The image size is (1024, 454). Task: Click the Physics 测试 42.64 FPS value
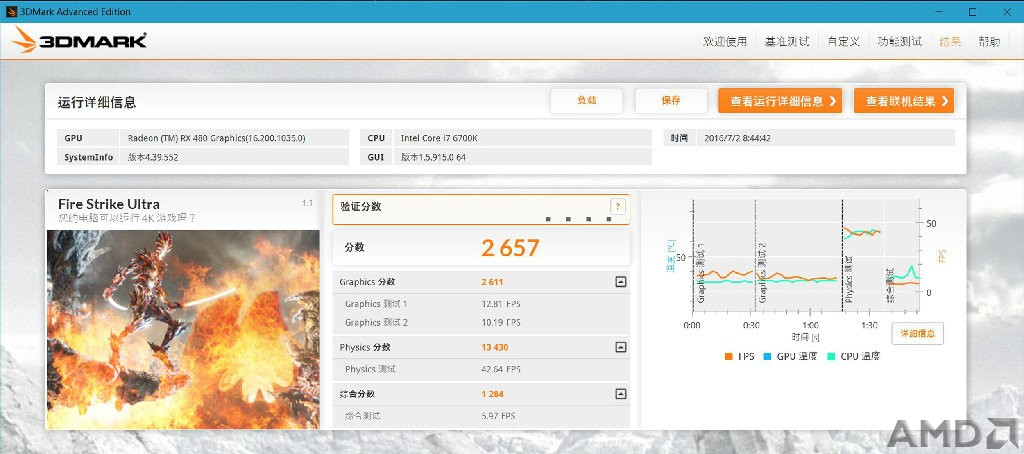coord(501,369)
